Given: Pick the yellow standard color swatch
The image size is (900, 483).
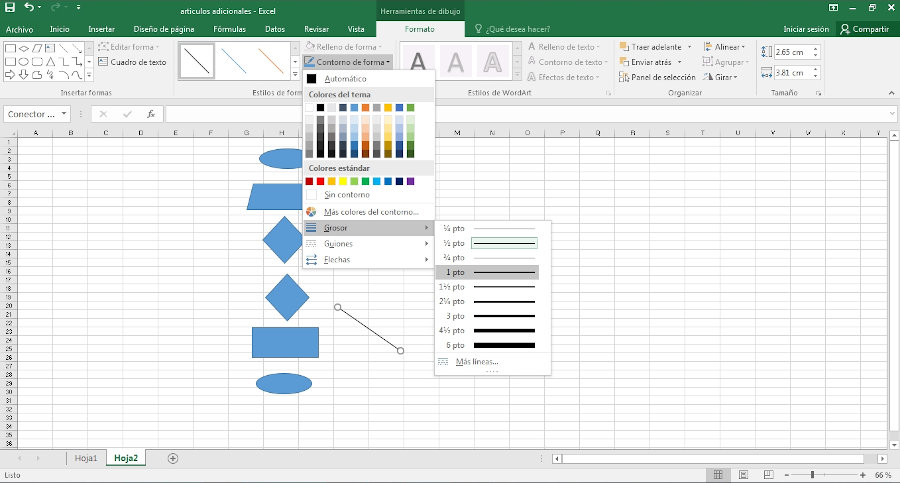Looking at the screenshot, I should [x=343, y=181].
